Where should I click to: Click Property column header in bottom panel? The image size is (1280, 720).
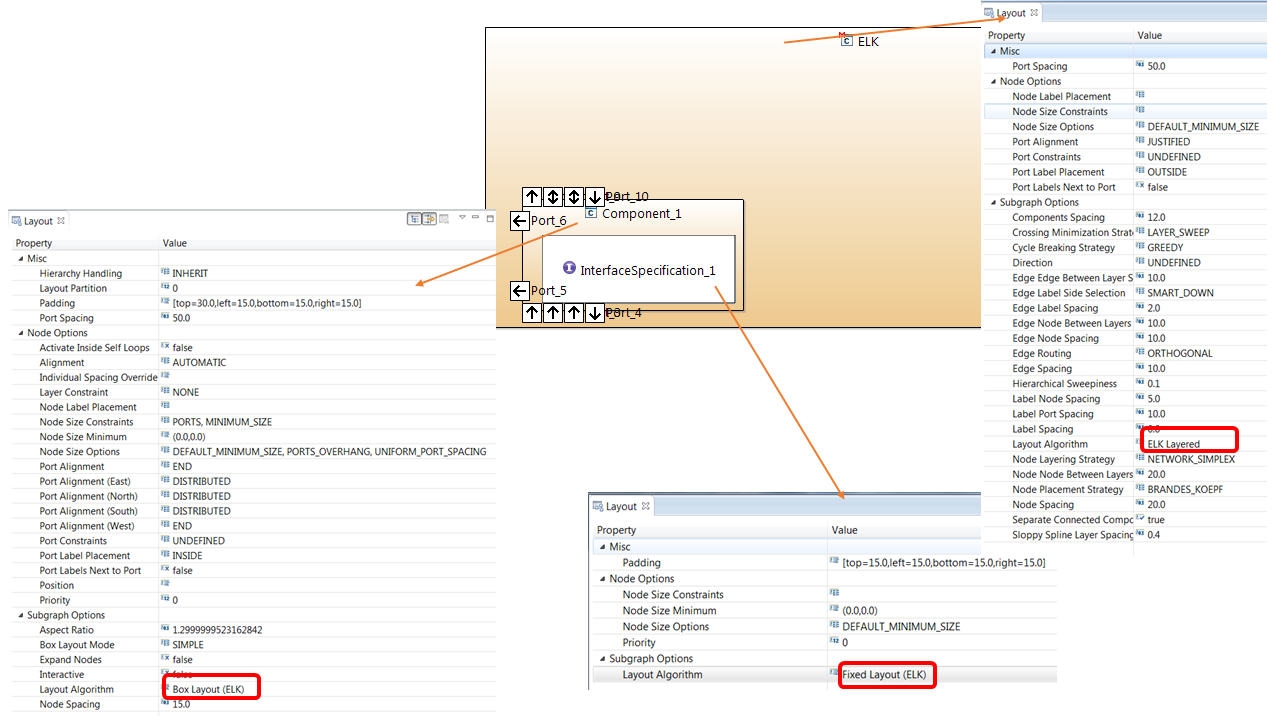click(708, 530)
